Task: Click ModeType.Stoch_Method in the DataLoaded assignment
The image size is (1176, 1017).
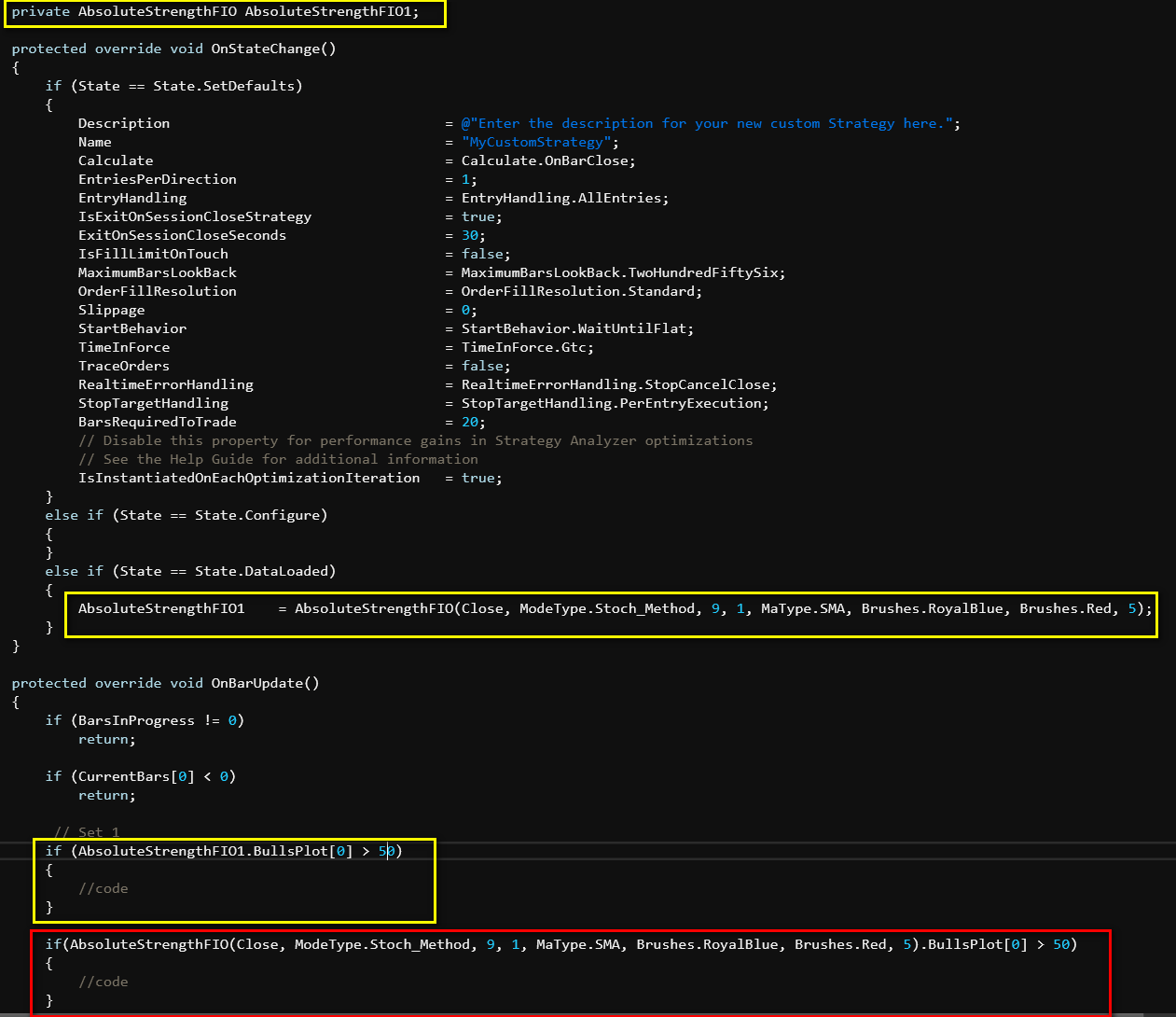Action: tap(607, 608)
